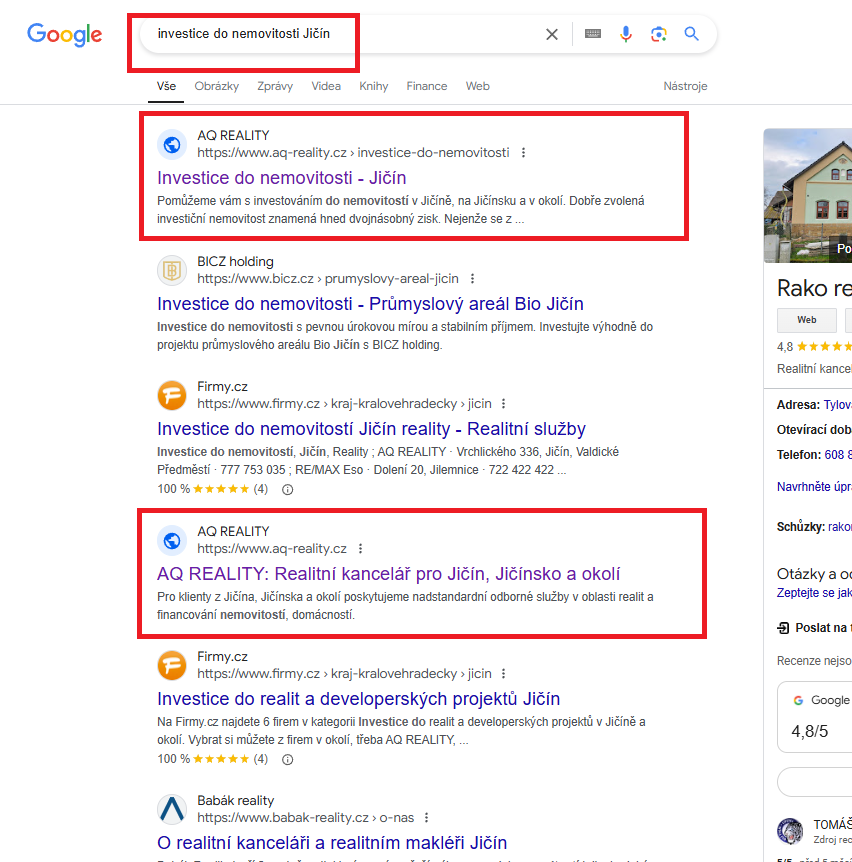
Task: Click the Google logo
Action: [x=65, y=35]
